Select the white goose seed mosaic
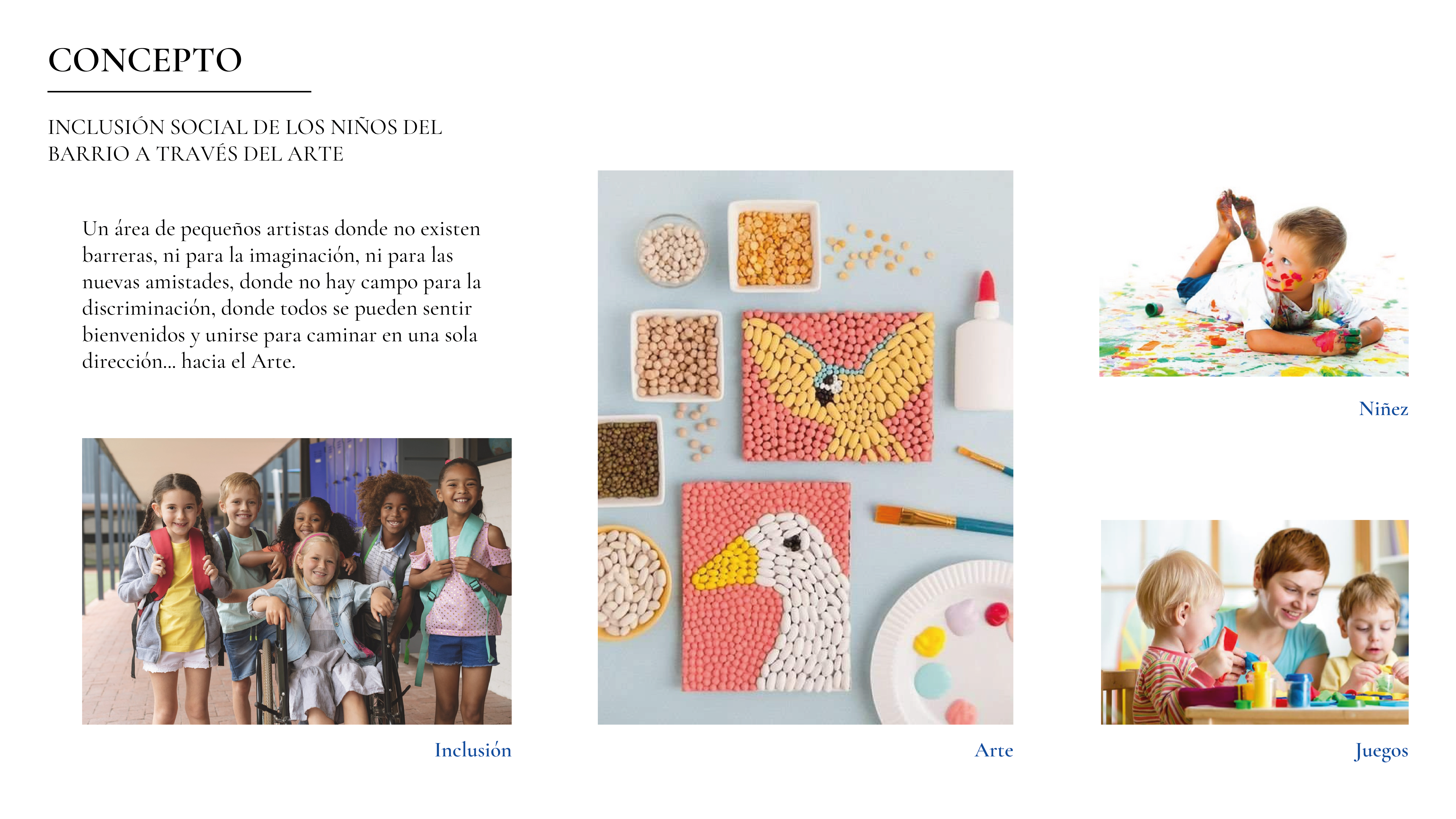 766,587
